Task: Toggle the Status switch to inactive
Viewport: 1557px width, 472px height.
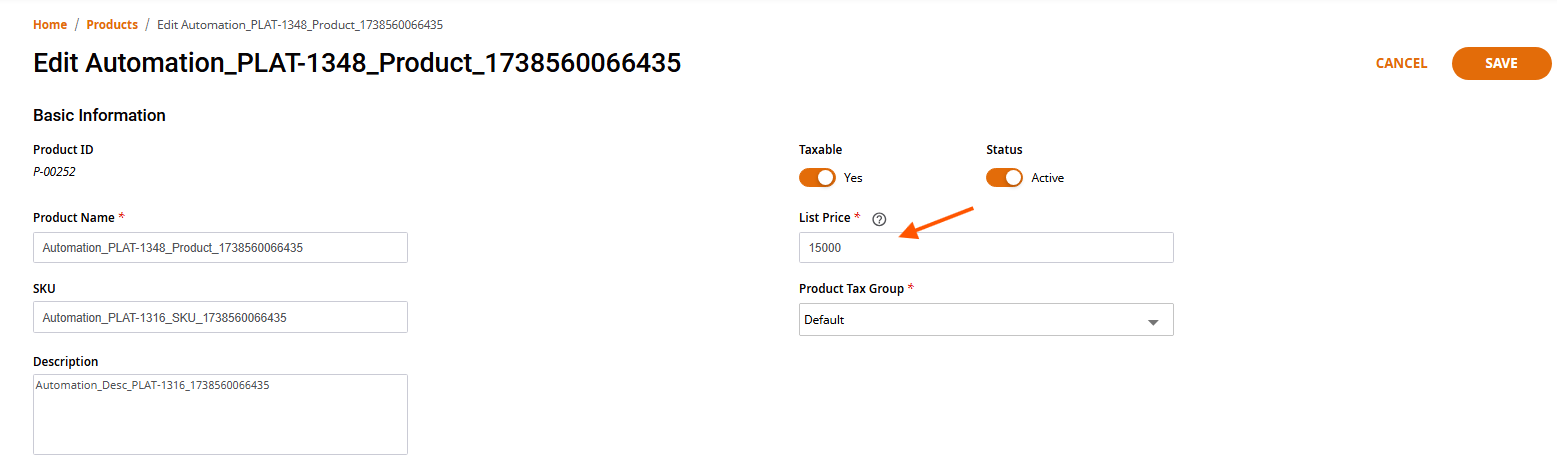Action: (1004, 177)
